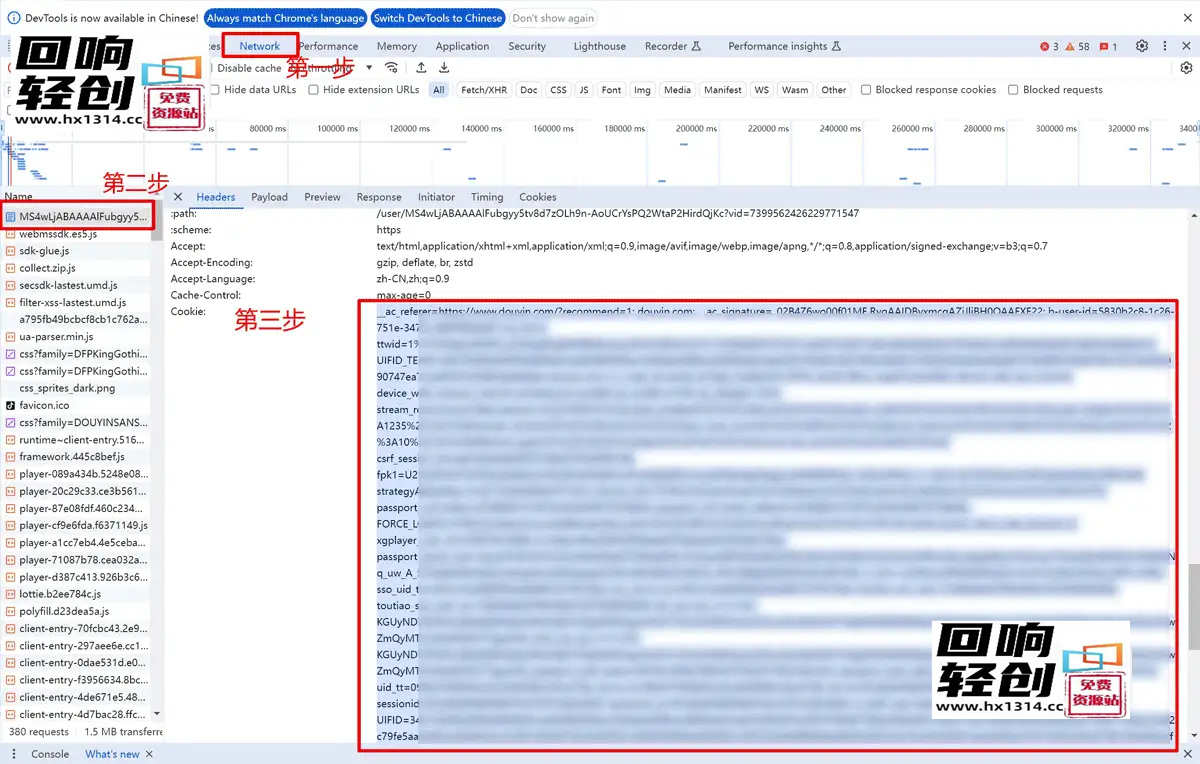Filter requests by Wasm type
The height and width of the screenshot is (764, 1200).
795,90
